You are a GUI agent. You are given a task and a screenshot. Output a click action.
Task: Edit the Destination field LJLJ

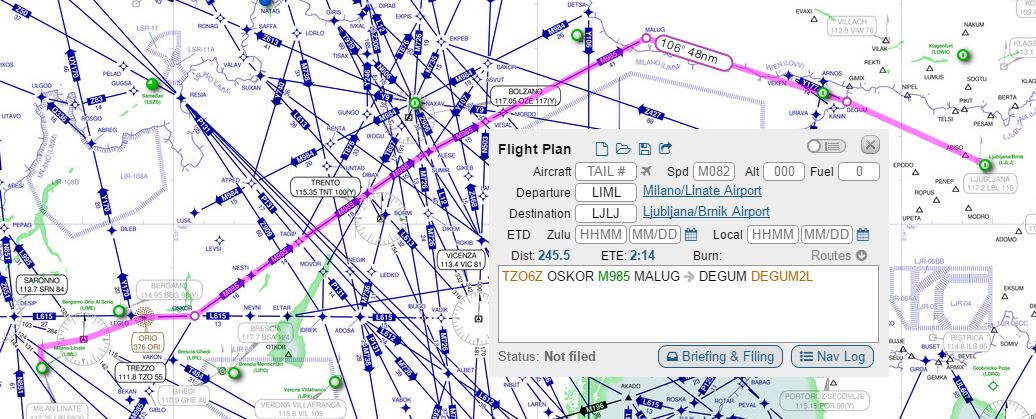pyautogui.click(x=606, y=213)
